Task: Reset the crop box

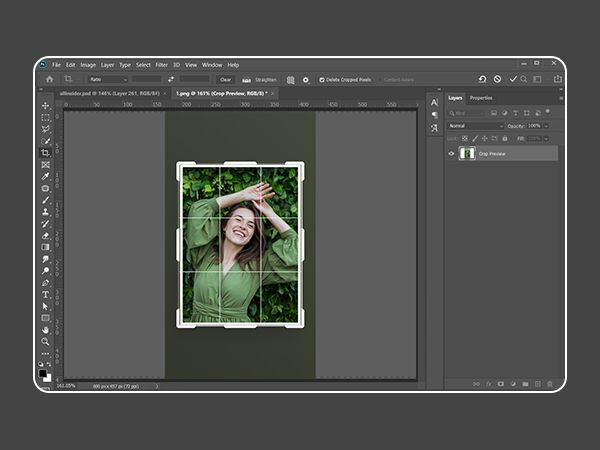Action: (x=483, y=79)
